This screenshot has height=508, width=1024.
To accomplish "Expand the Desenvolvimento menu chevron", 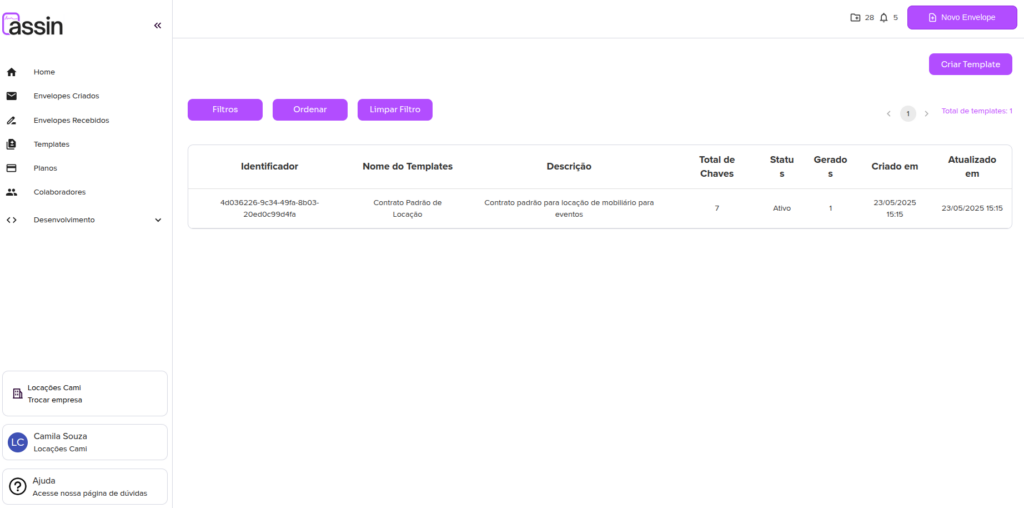I will tap(158, 220).
